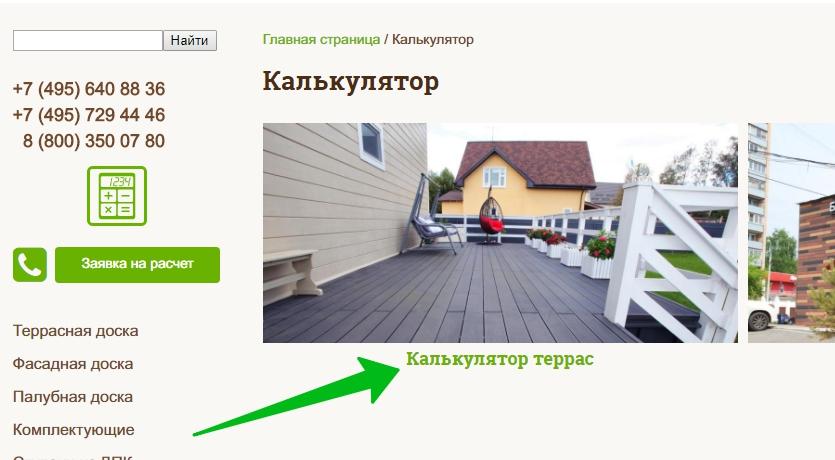Screen dimensions: 835x460
Task: Follow the Калькулятор террас link
Action: coord(500,359)
